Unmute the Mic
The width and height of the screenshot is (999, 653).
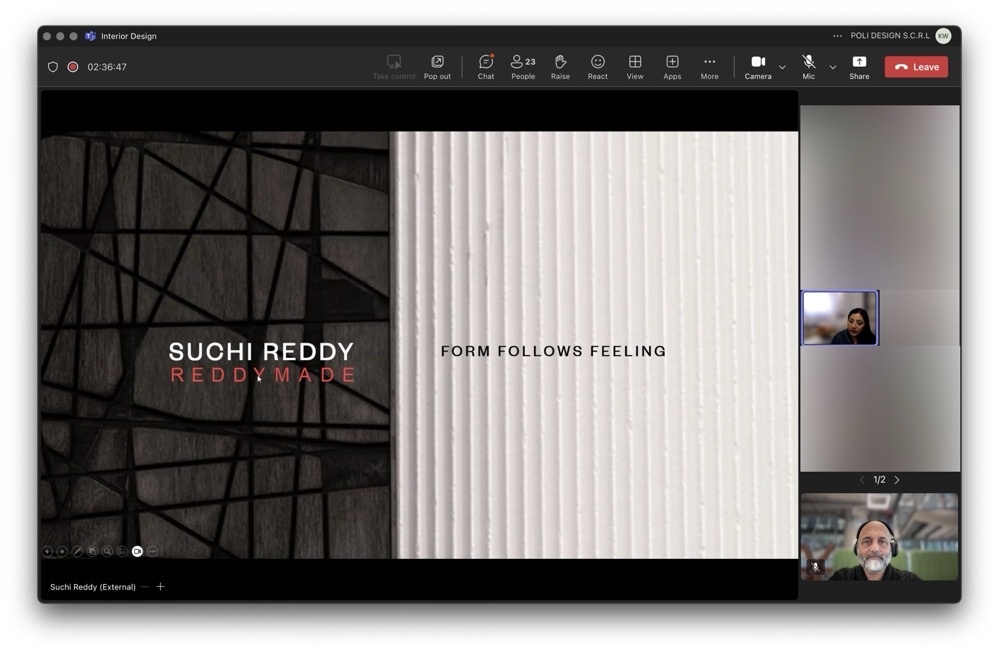[808, 67]
